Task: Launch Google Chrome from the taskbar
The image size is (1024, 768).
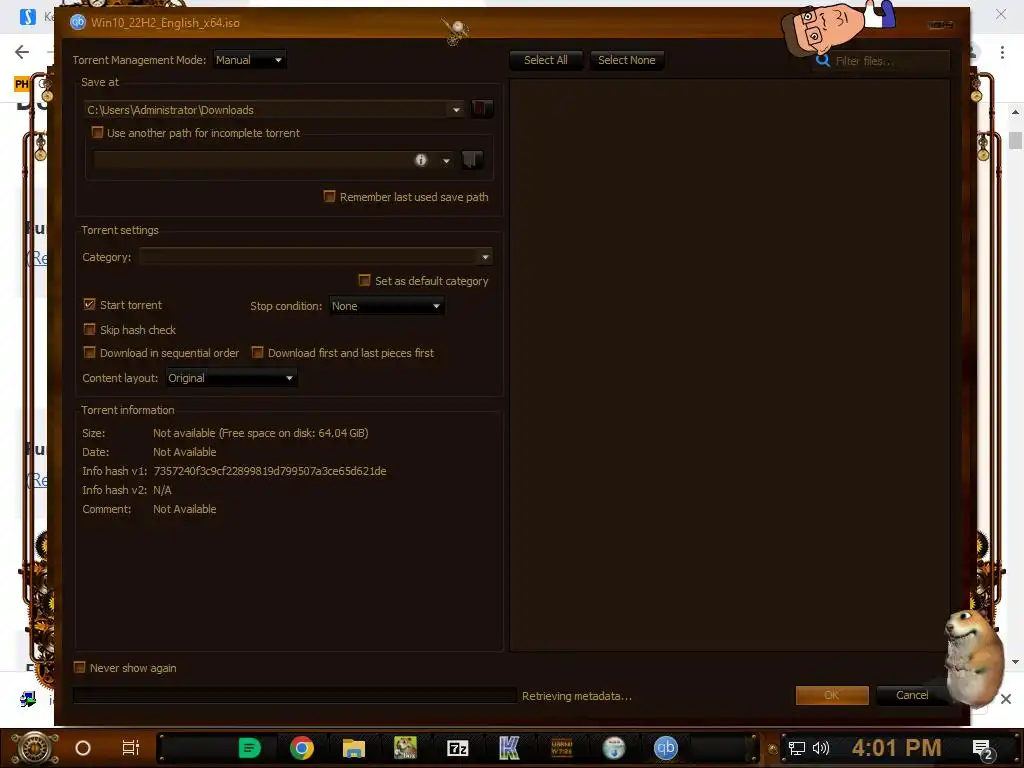Action: [302, 748]
